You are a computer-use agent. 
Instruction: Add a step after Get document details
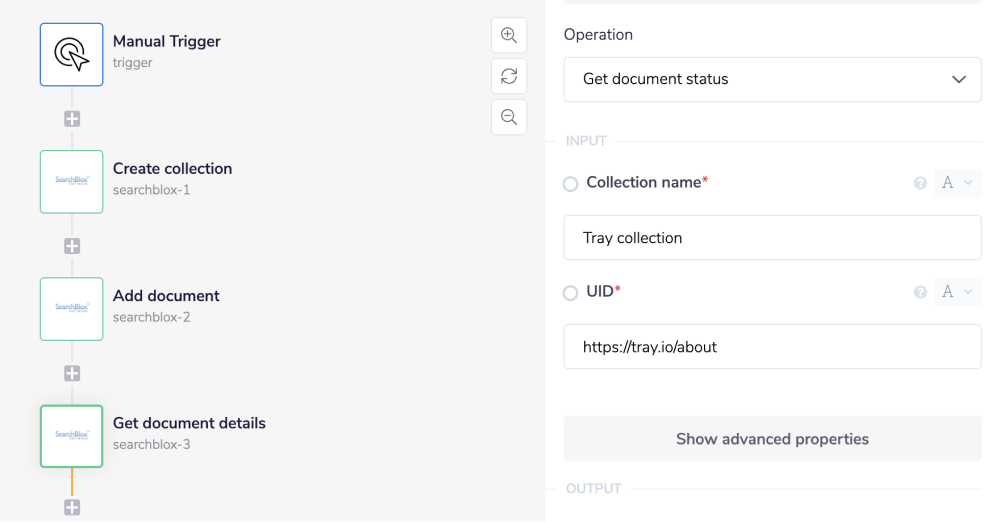click(72, 507)
